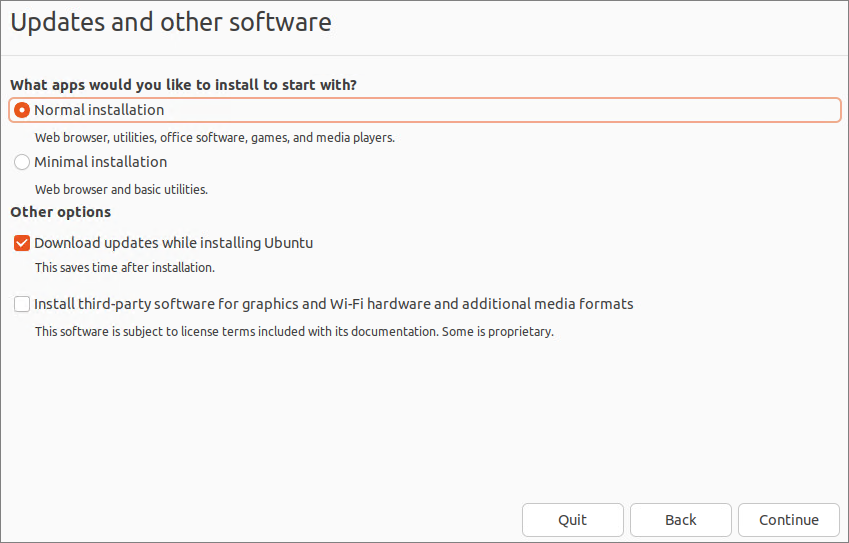The image size is (849, 543).
Task: Enable the install third-party software checkbox
Action: (22, 304)
